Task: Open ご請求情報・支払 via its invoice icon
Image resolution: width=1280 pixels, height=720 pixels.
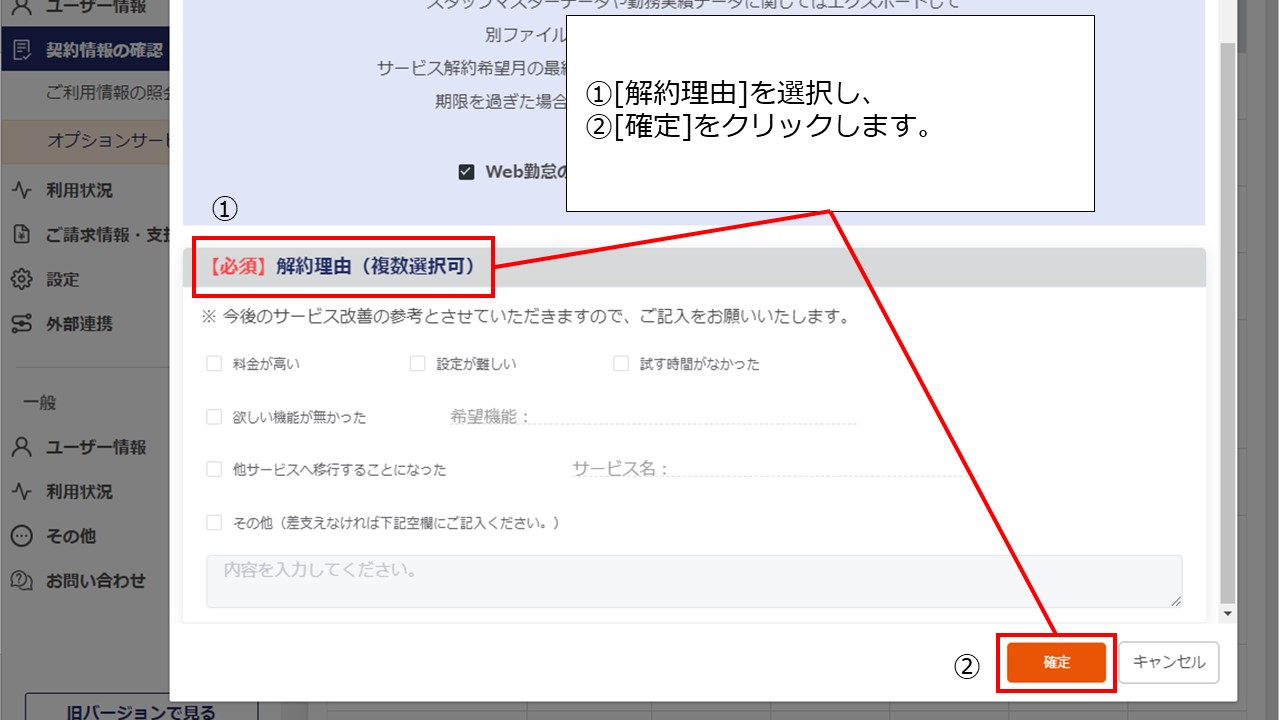Action: point(22,235)
